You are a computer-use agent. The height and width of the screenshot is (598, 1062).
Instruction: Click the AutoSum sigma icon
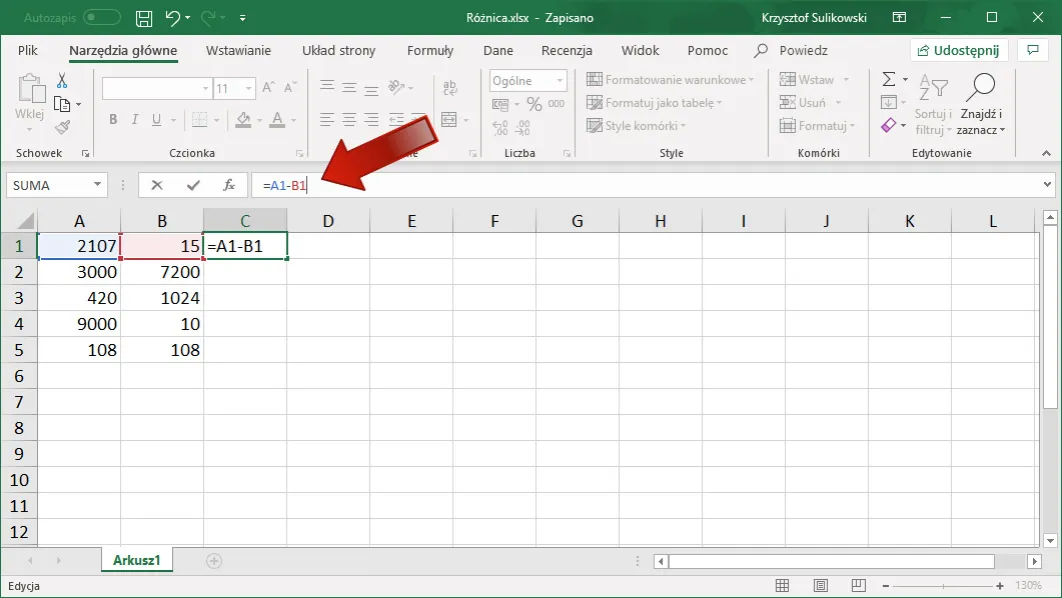coord(888,79)
